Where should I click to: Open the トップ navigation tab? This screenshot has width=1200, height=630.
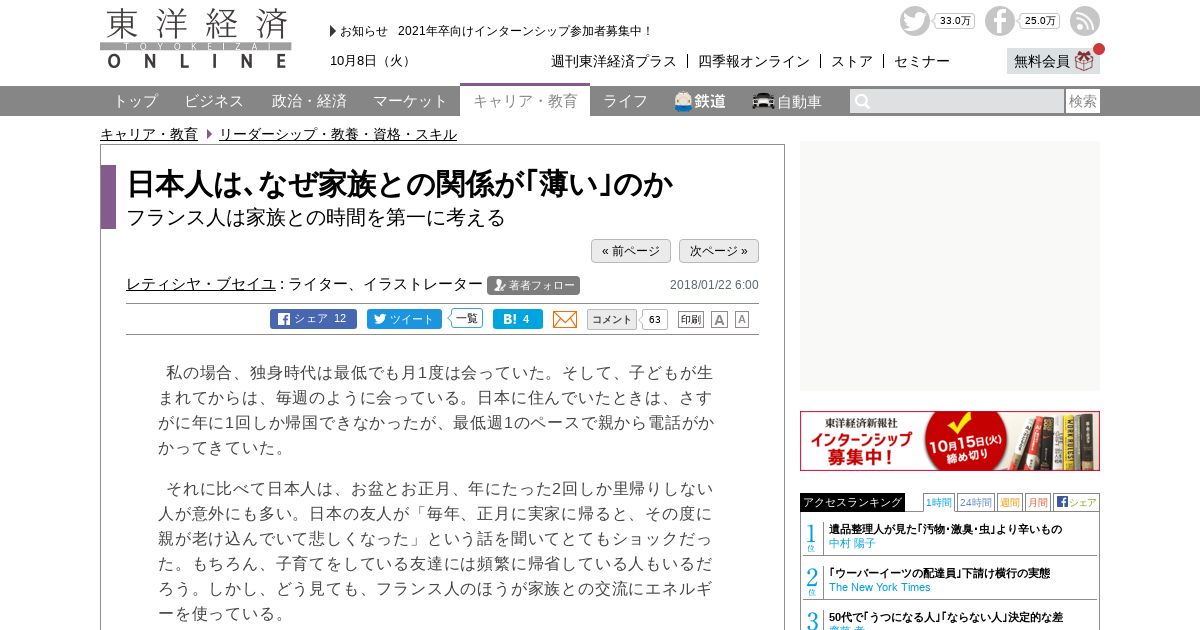pyautogui.click(x=135, y=101)
